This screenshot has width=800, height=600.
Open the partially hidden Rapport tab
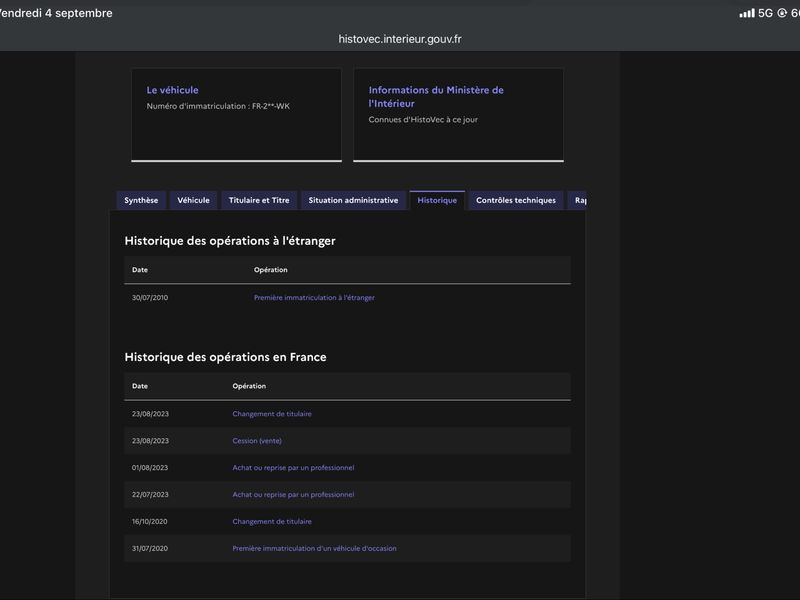tap(578, 200)
